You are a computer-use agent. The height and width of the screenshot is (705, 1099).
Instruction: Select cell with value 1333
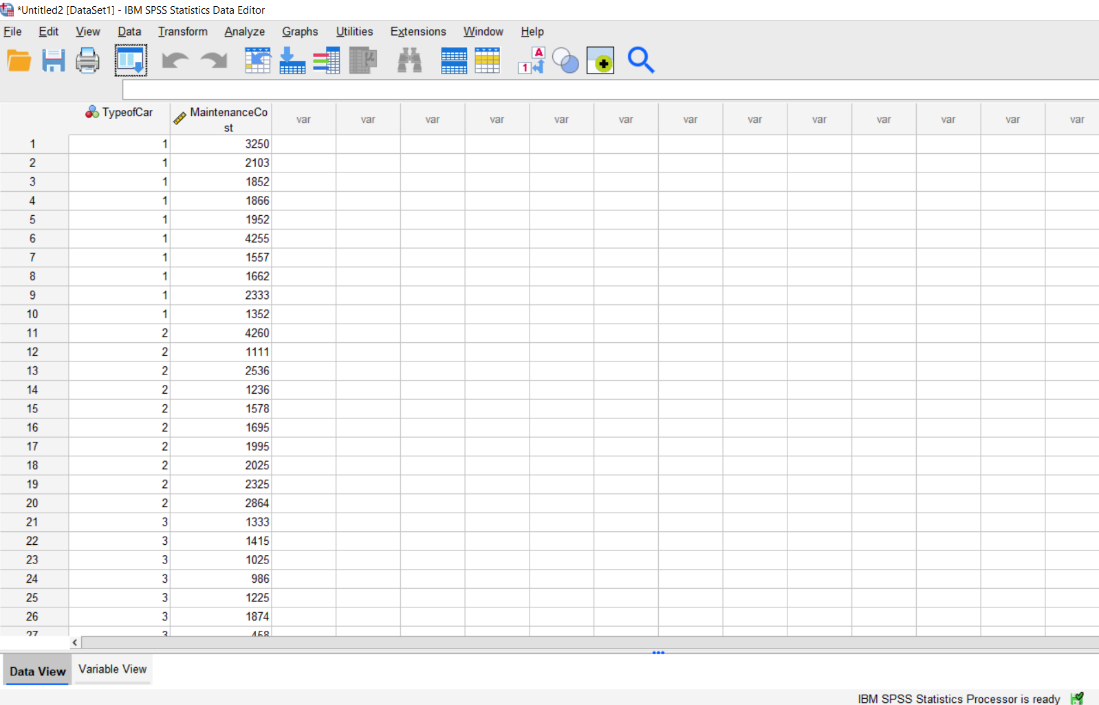[x=221, y=522]
